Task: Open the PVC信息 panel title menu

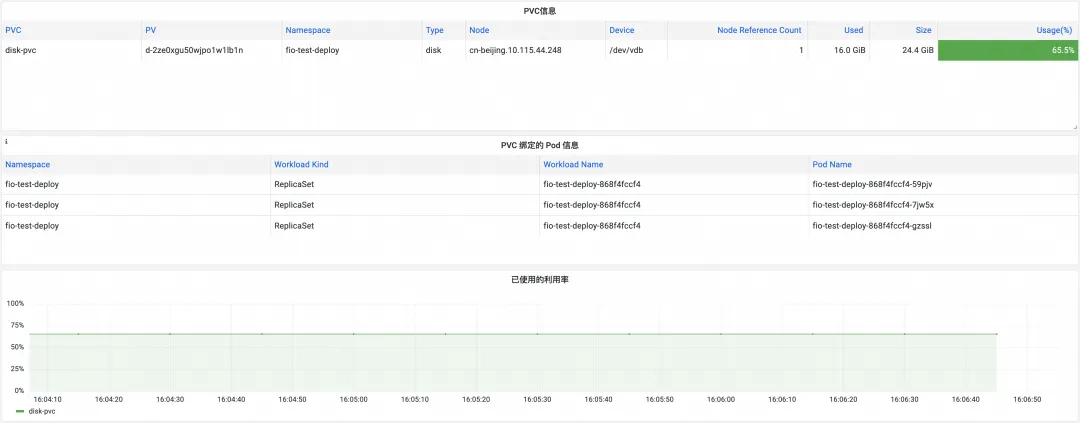Action: pyautogui.click(x=540, y=11)
